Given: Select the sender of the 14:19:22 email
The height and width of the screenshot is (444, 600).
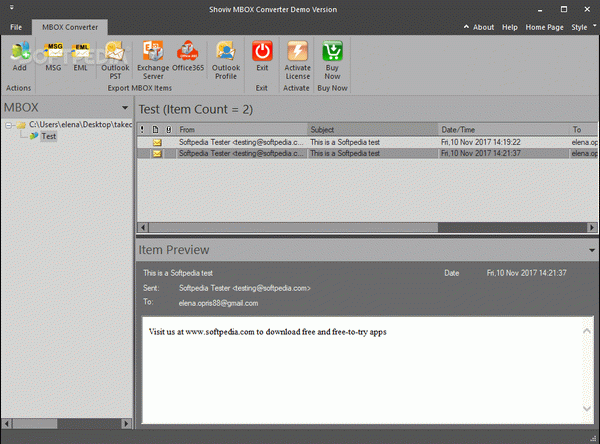Looking at the screenshot, I should (241, 142).
